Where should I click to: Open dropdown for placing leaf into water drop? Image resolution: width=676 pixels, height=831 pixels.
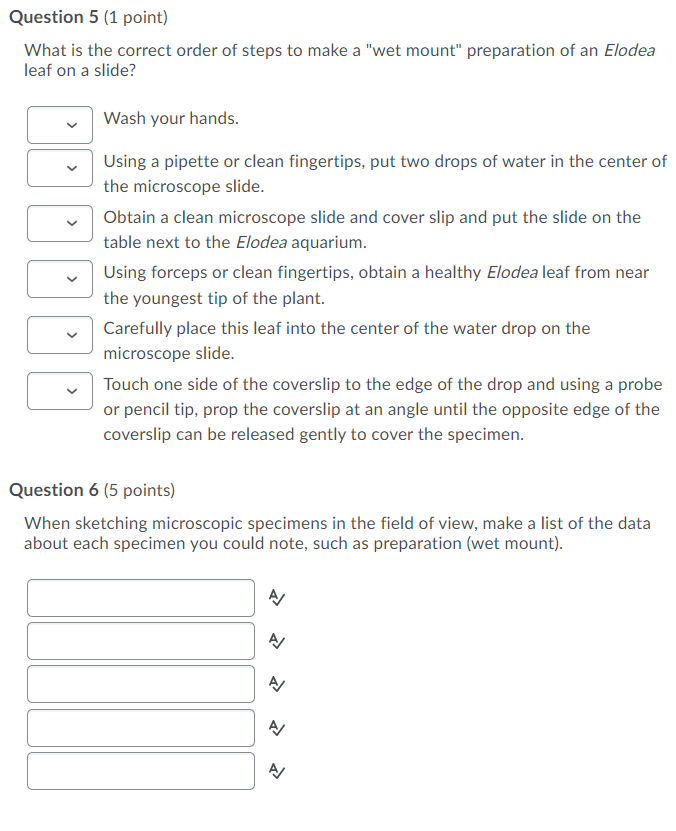click(59, 334)
